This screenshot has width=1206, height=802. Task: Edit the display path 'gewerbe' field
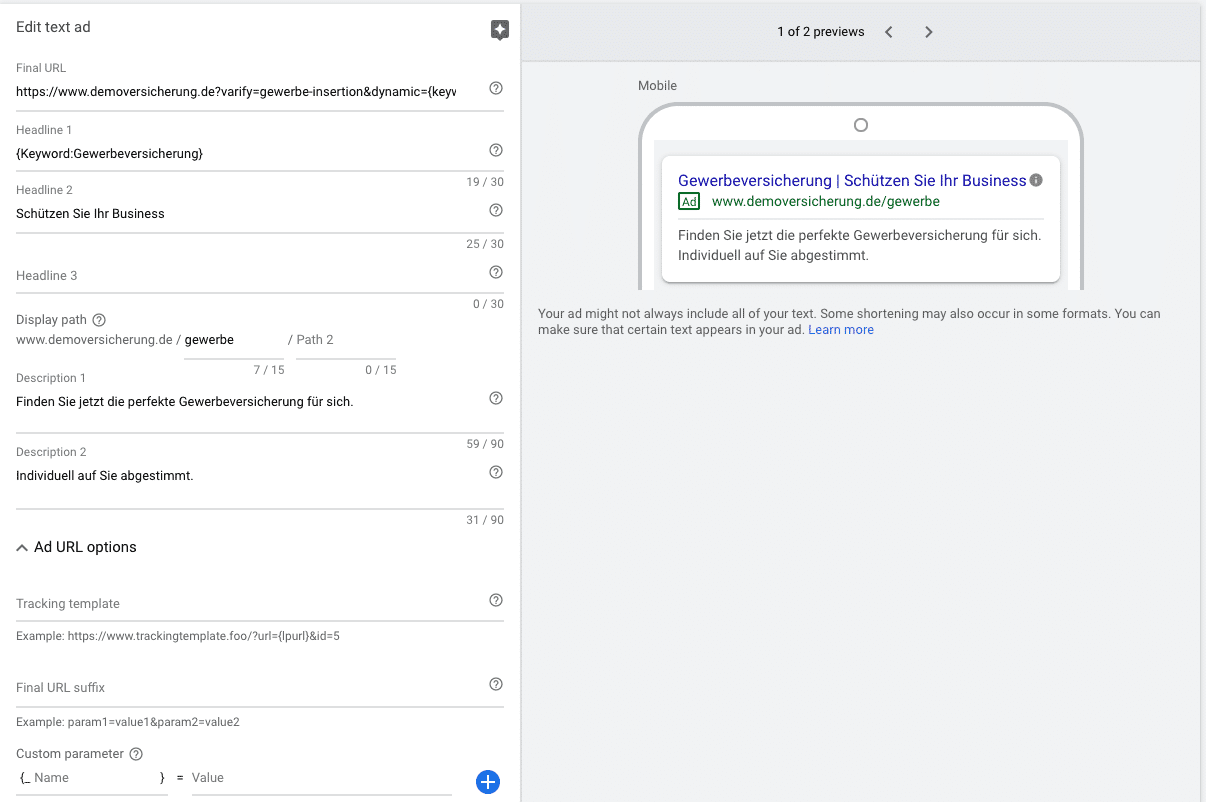coord(234,340)
